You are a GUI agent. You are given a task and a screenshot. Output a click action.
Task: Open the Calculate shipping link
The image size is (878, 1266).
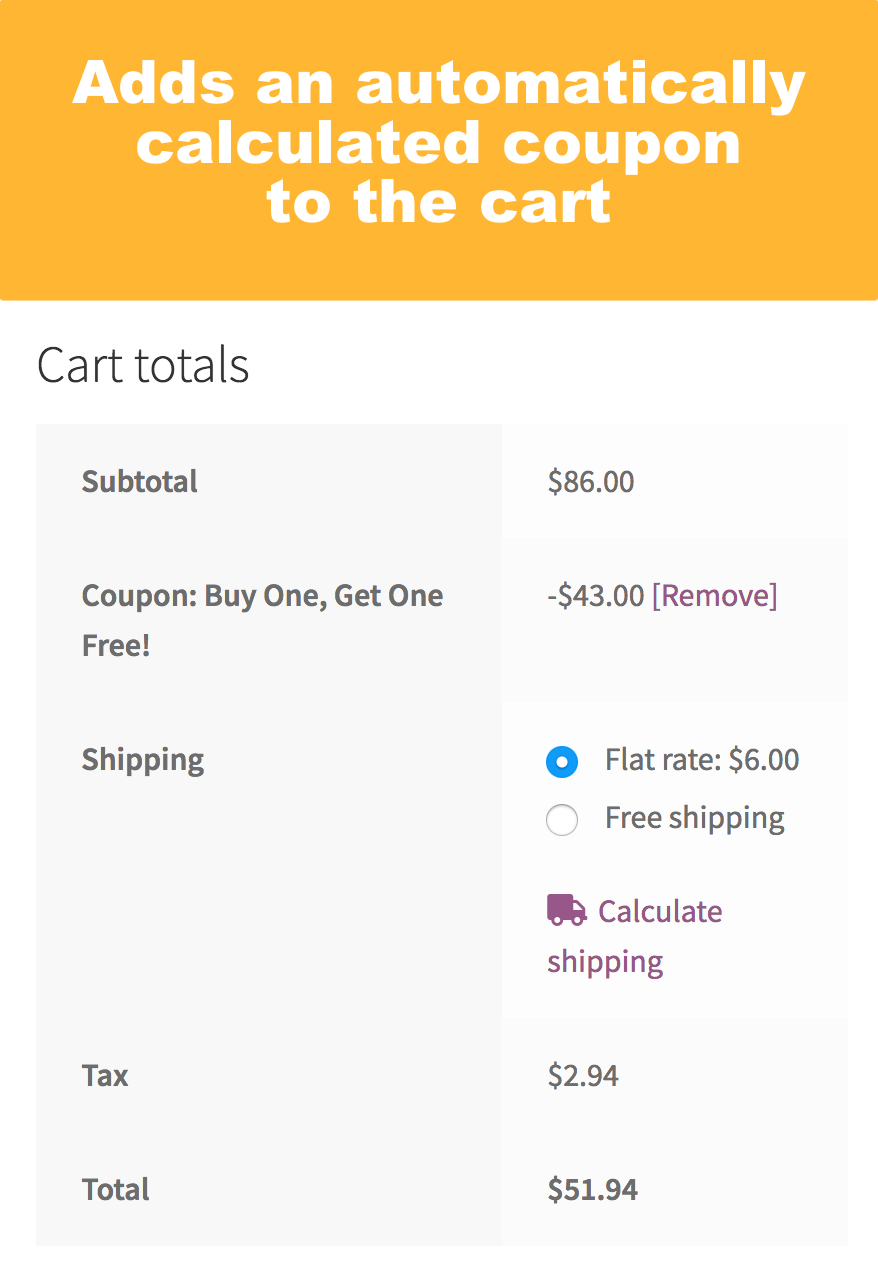(x=659, y=912)
